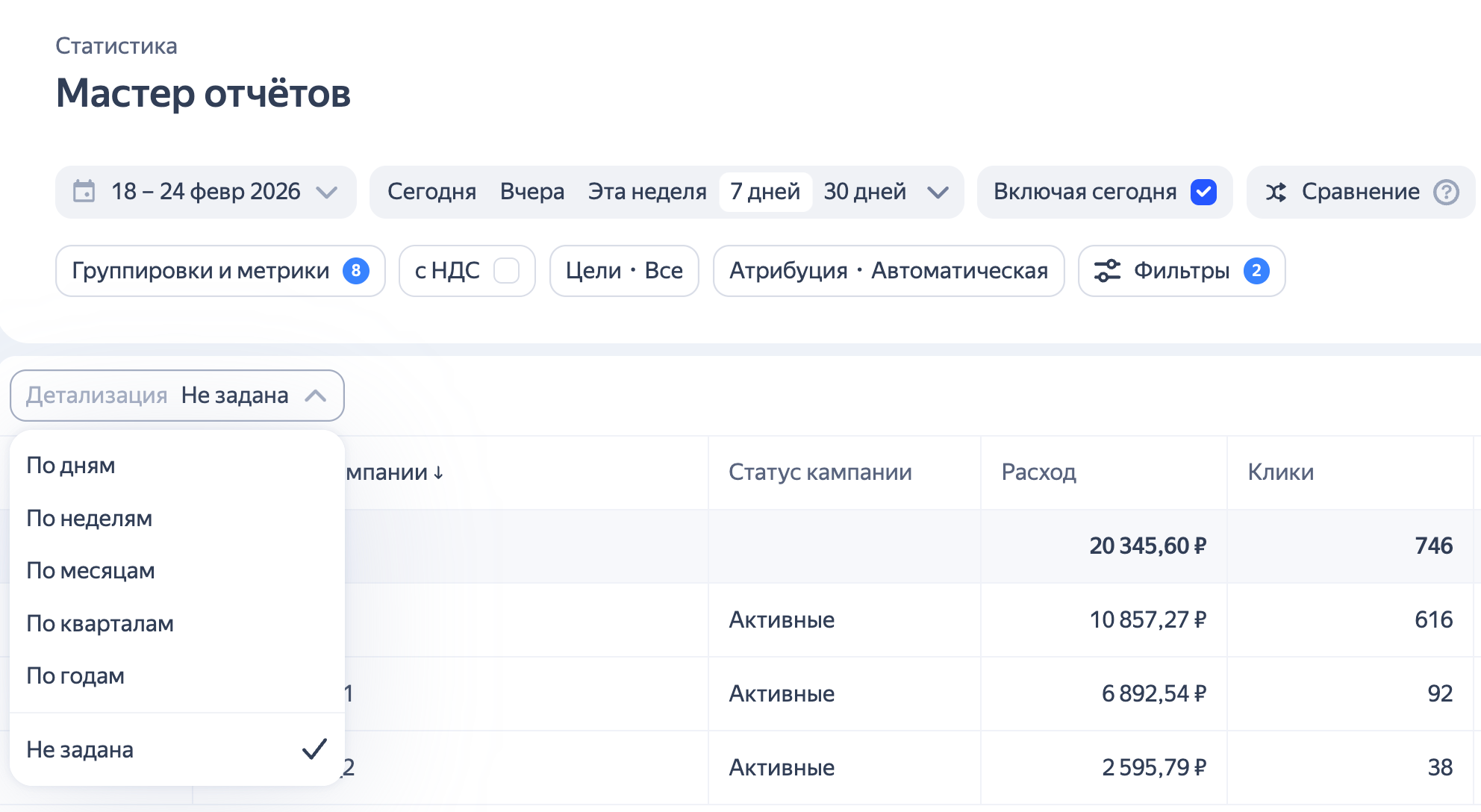Click the checkmark next to Не задана
This screenshot has width=1481, height=812.
coord(314,749)
